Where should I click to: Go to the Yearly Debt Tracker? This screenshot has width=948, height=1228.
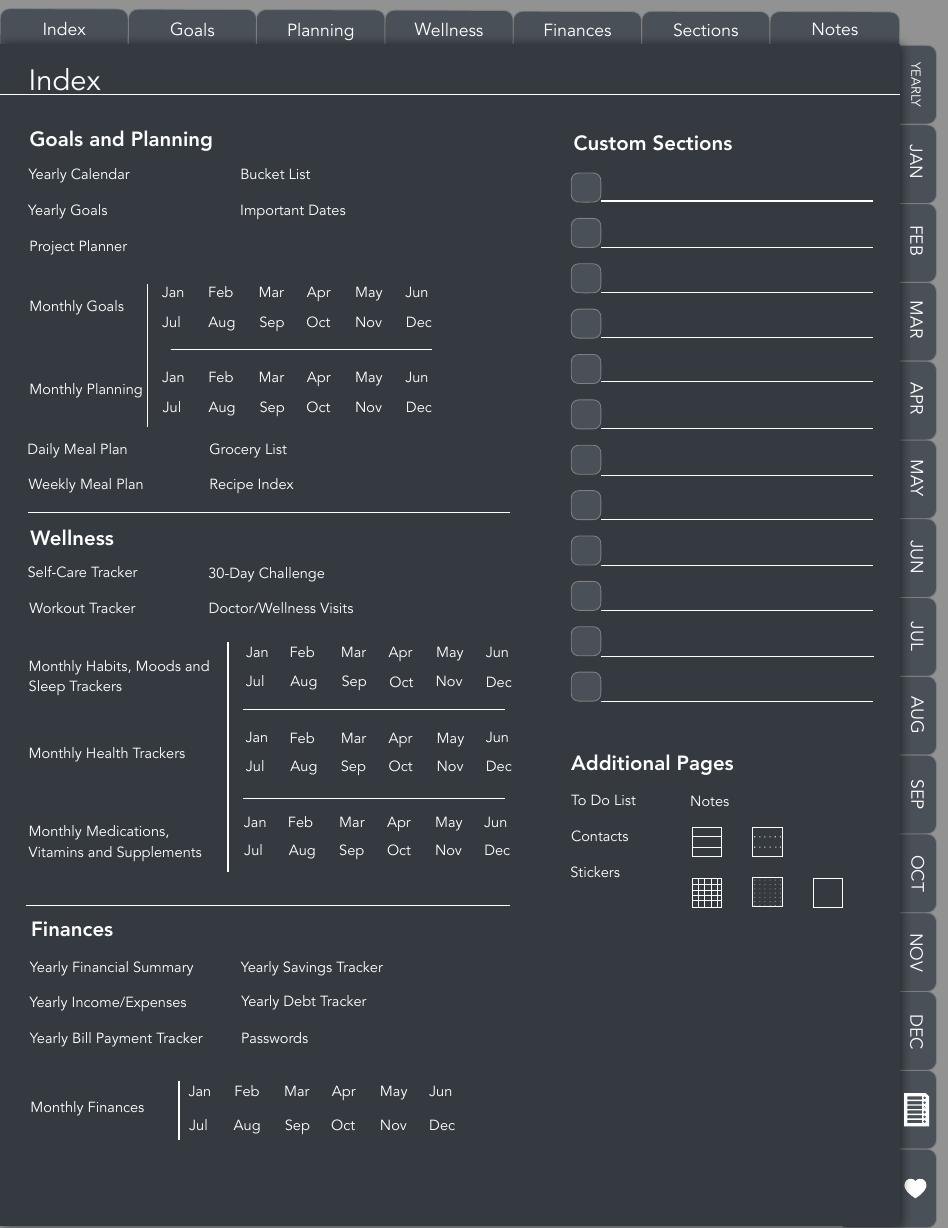[303, 1002]
